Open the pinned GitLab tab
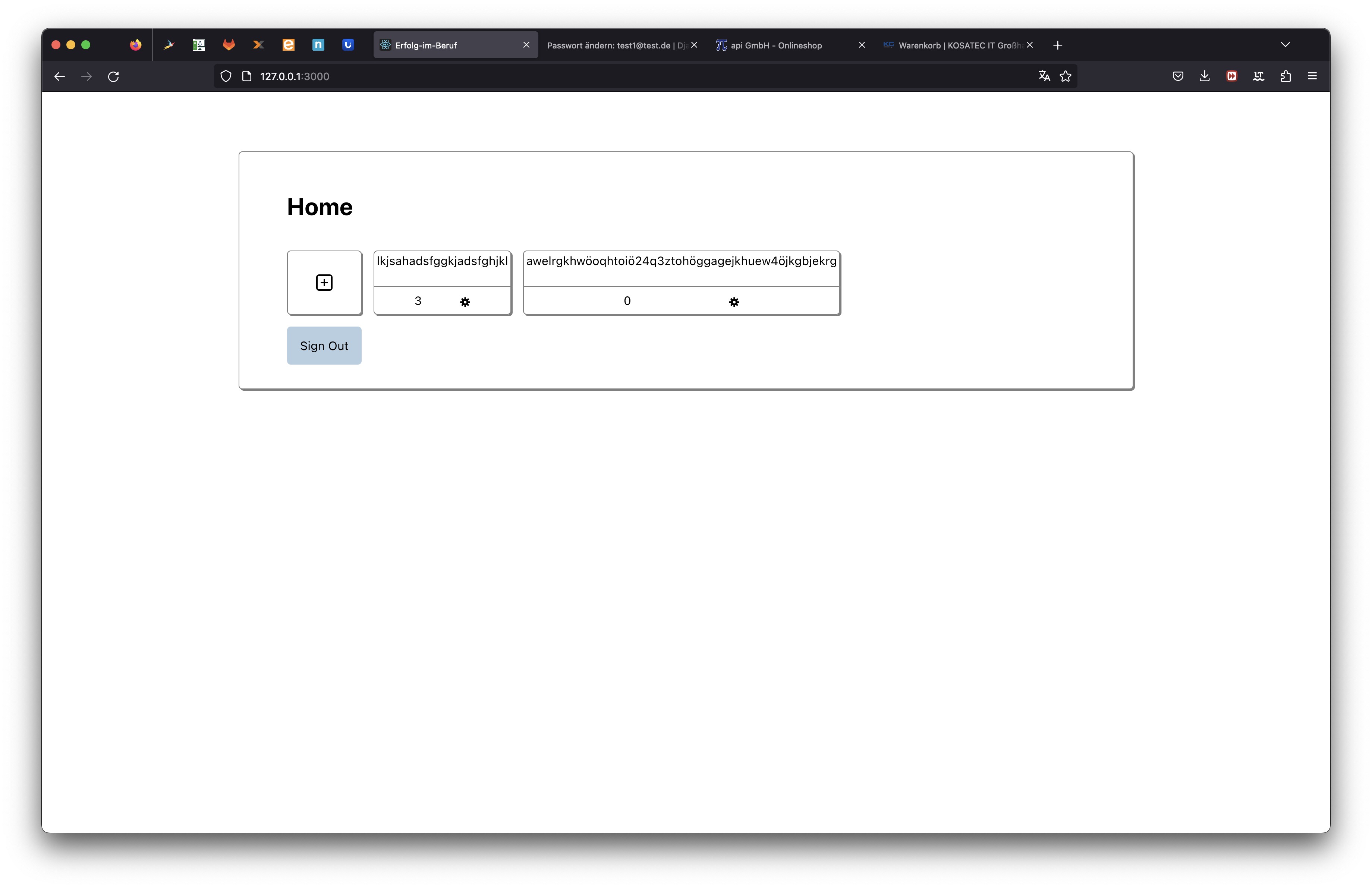This screenshot has height=888, width=1372. (229, 45)
